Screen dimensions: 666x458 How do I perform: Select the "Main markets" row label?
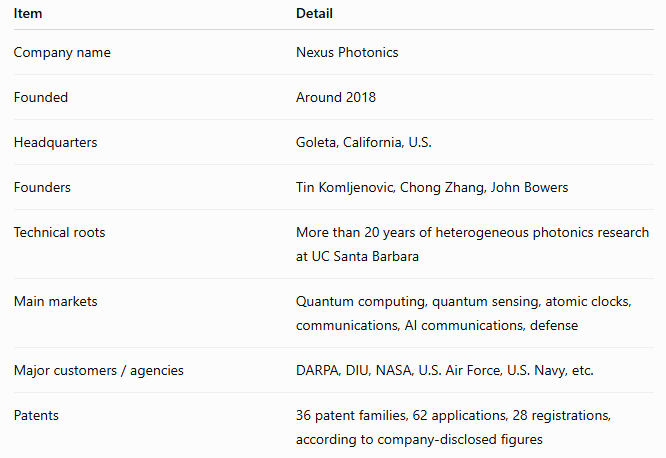tap(56, 301)
